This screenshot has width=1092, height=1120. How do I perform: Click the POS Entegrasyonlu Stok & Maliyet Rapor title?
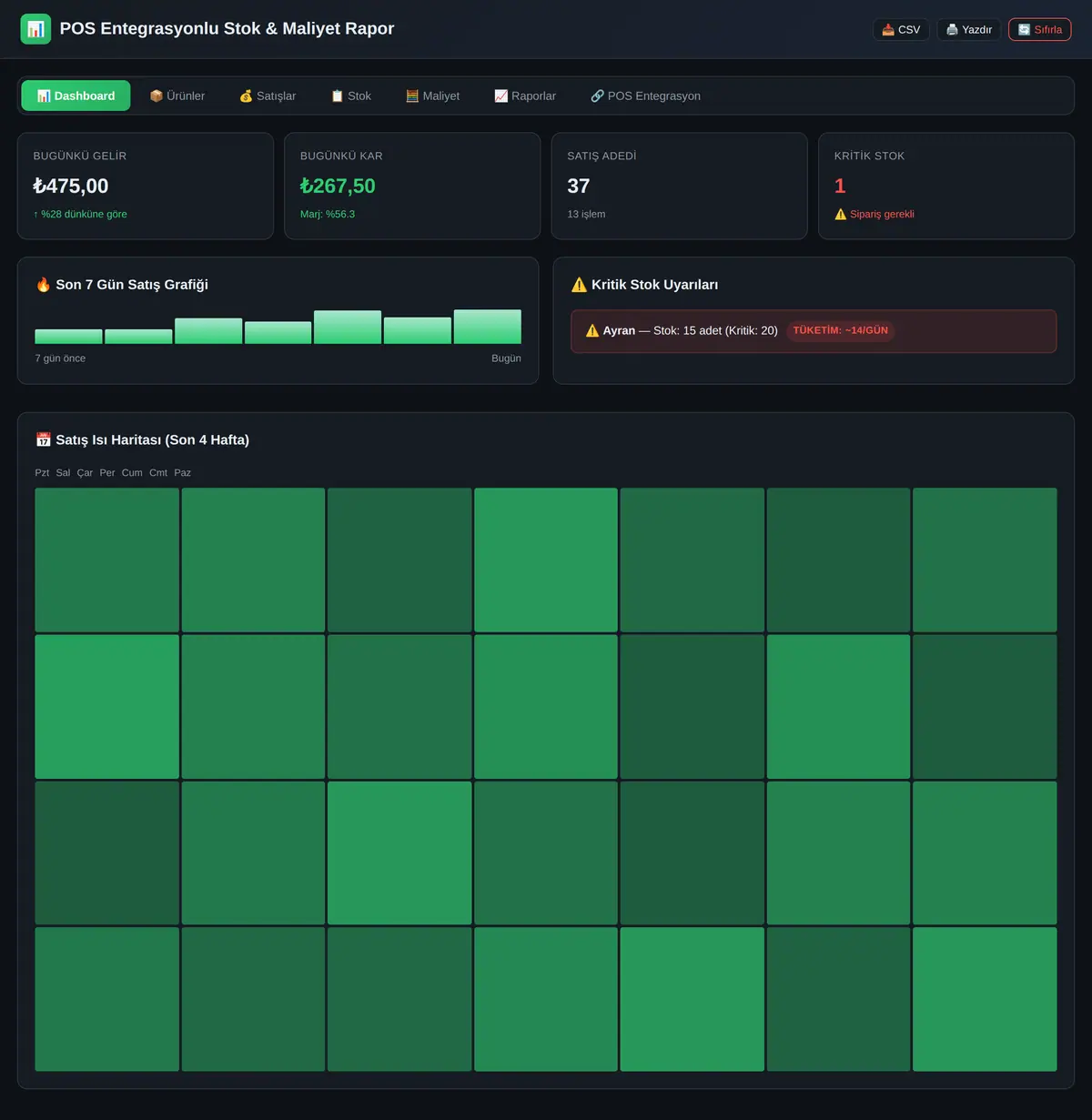[x=227, y=29]
